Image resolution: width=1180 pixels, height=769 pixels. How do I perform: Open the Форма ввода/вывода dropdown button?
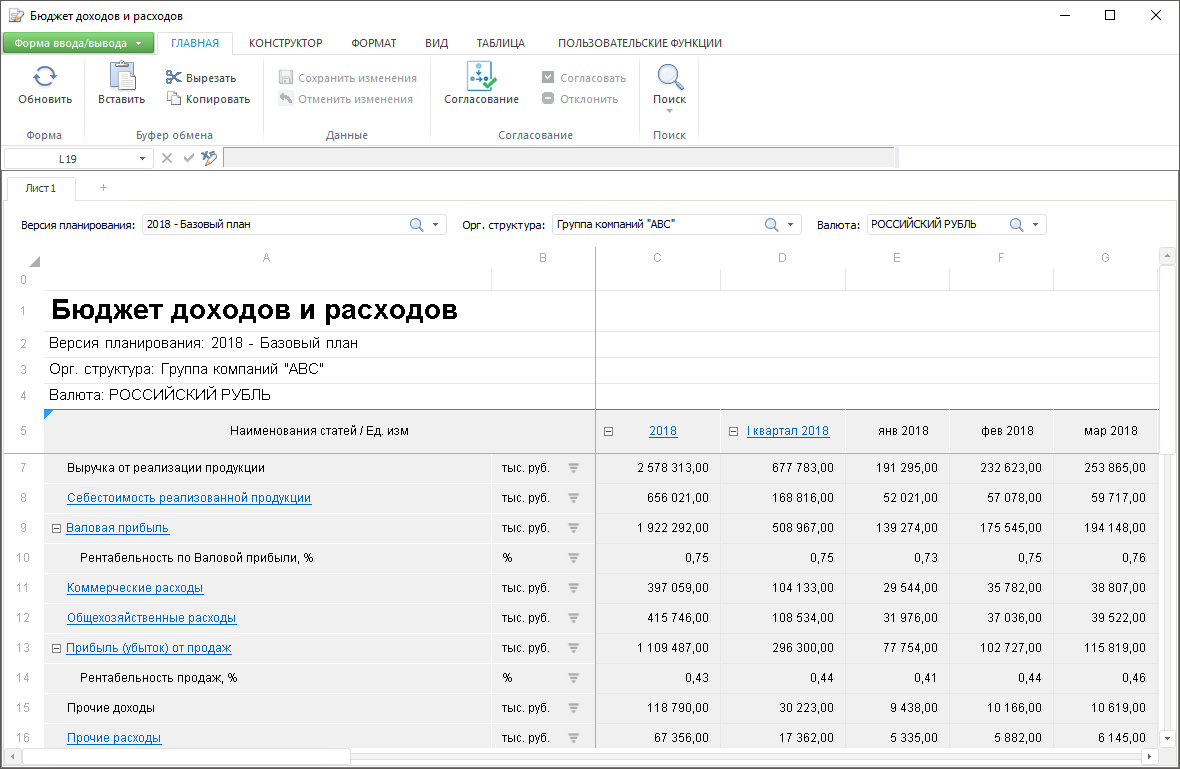(78, 43)
